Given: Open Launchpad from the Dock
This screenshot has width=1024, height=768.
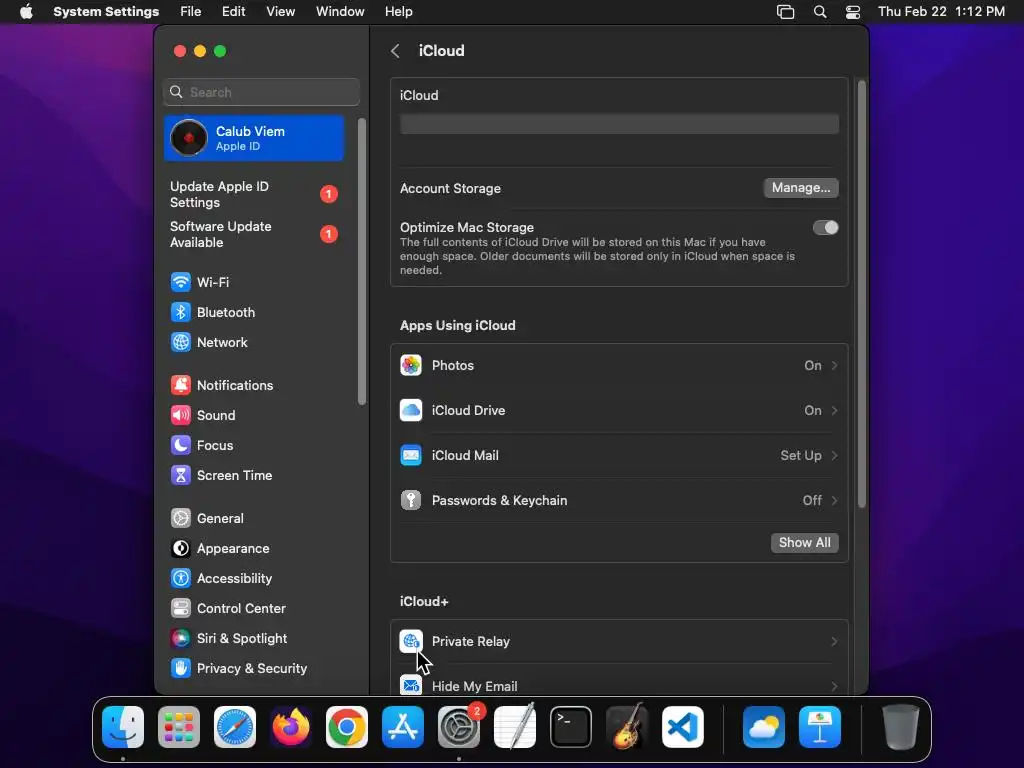Looking at the screenshot, I should pyautogui.click(x=179, y=727).
